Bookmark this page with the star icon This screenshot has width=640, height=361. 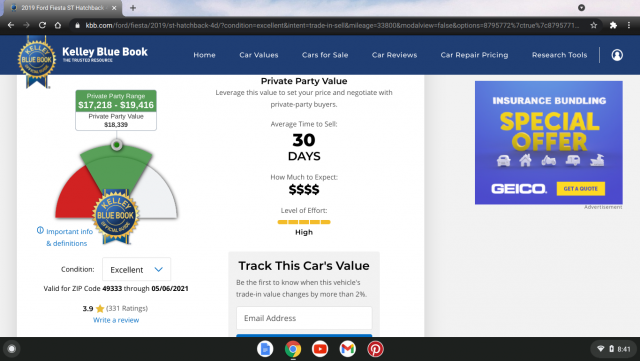tap(594, 25)
